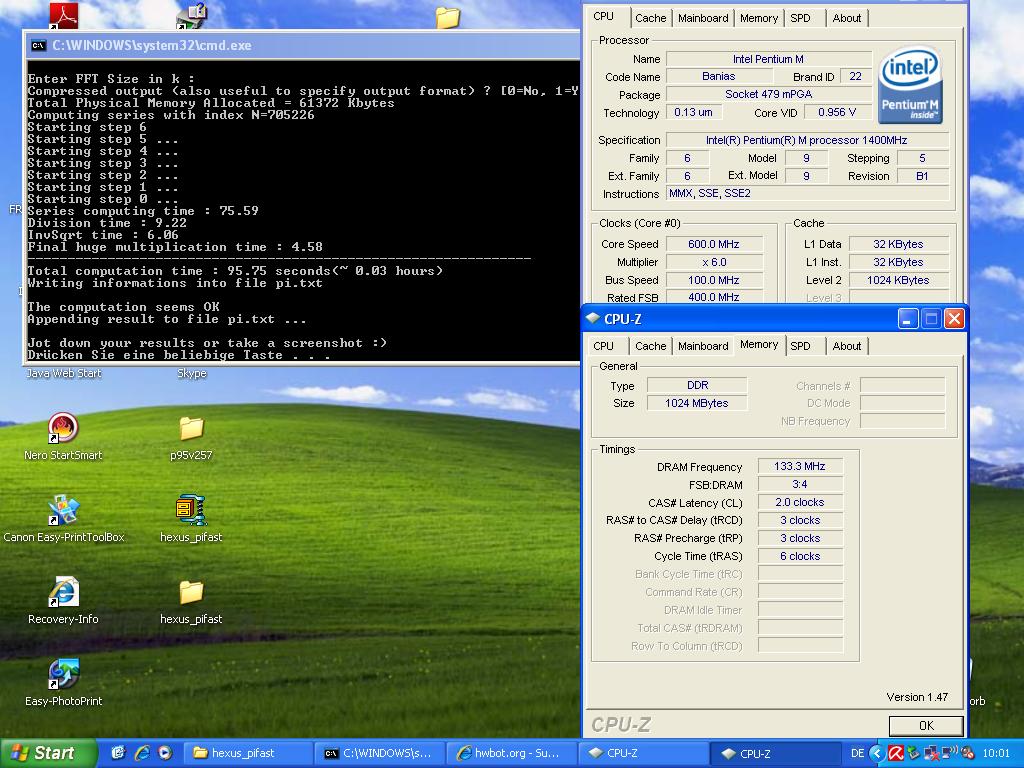Open the Easy-PhotoPrint desktop shortcut
This screenshot has width=1024, height=768.
(63, 675)
